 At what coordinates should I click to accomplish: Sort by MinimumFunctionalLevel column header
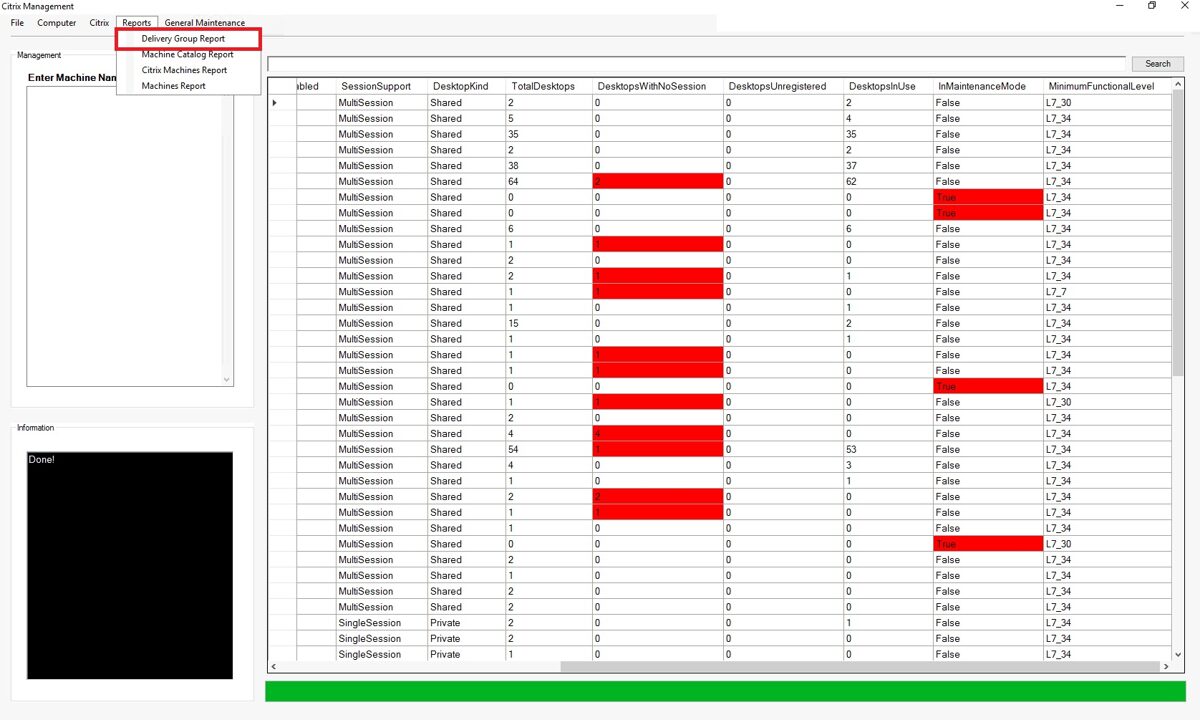(1107, 86)
